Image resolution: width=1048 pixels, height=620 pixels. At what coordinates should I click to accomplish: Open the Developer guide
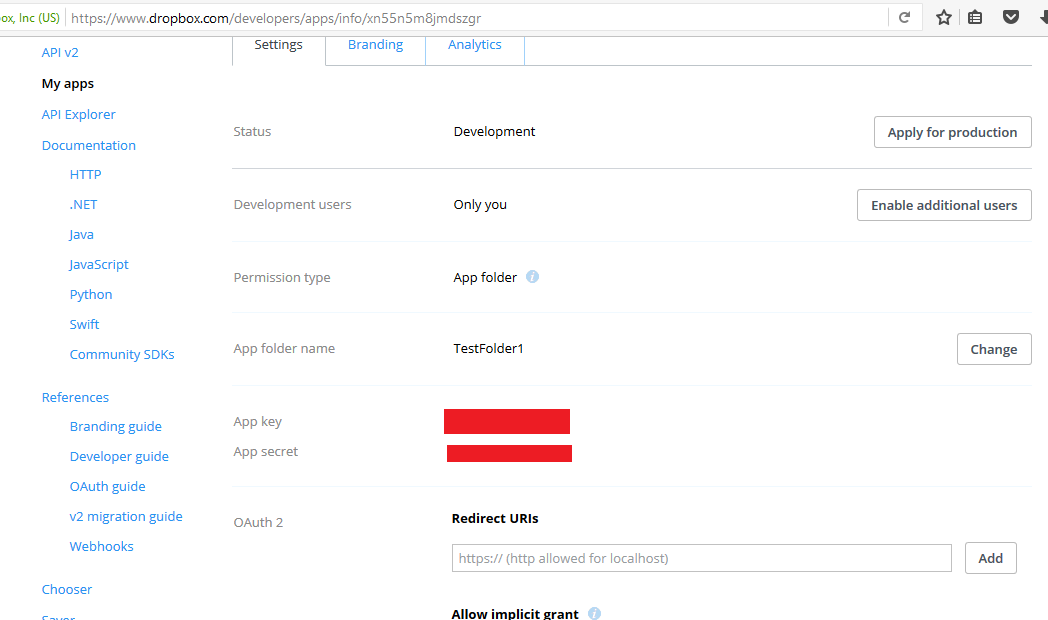pyautogui.click(x=119, y=456)
